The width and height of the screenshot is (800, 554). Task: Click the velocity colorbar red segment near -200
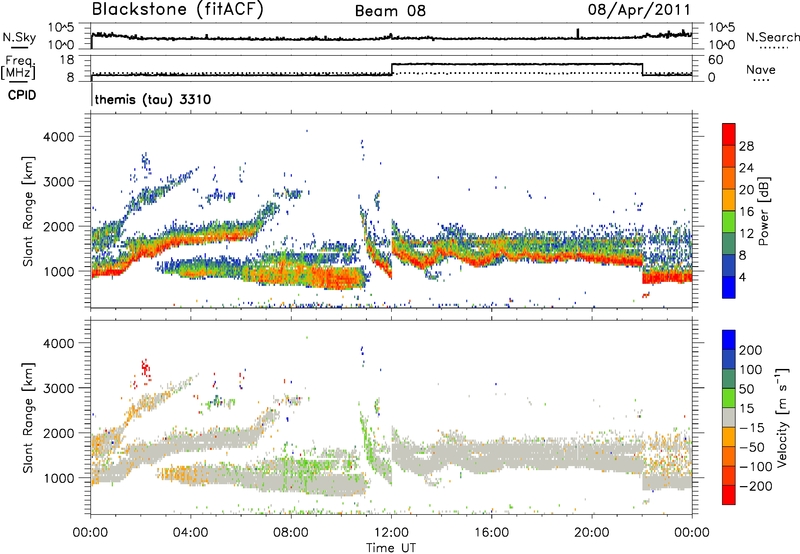[729, 495]
